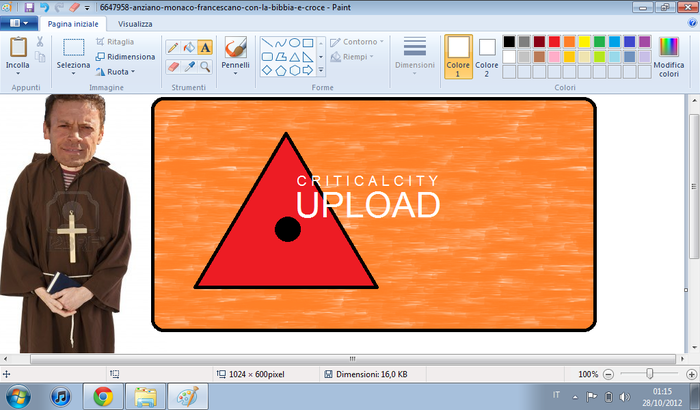Choose the Right triangle shape
Viewport: 700px width, 410px height.
(x=308, y=57)
